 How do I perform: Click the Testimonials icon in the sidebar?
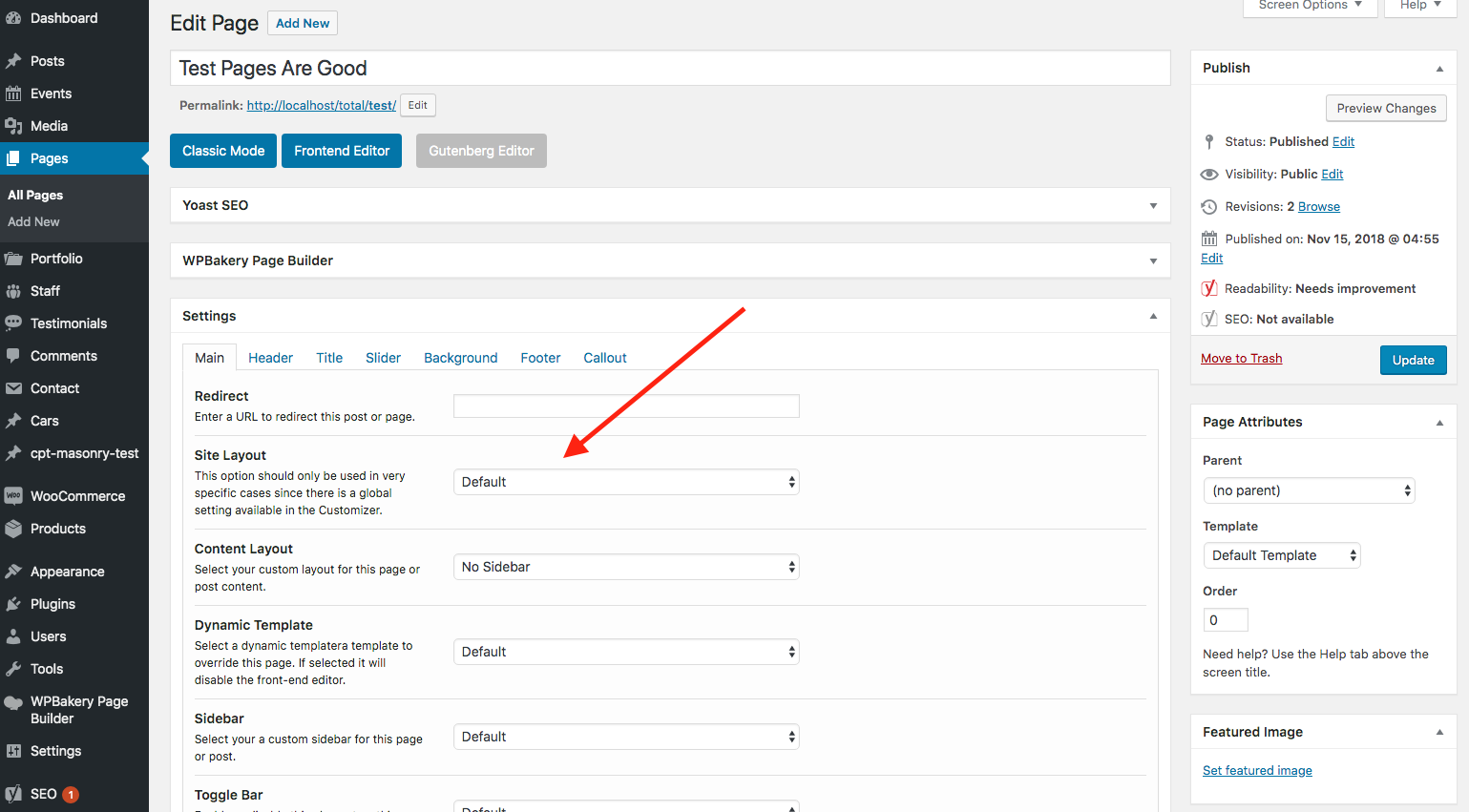point(19,323)
